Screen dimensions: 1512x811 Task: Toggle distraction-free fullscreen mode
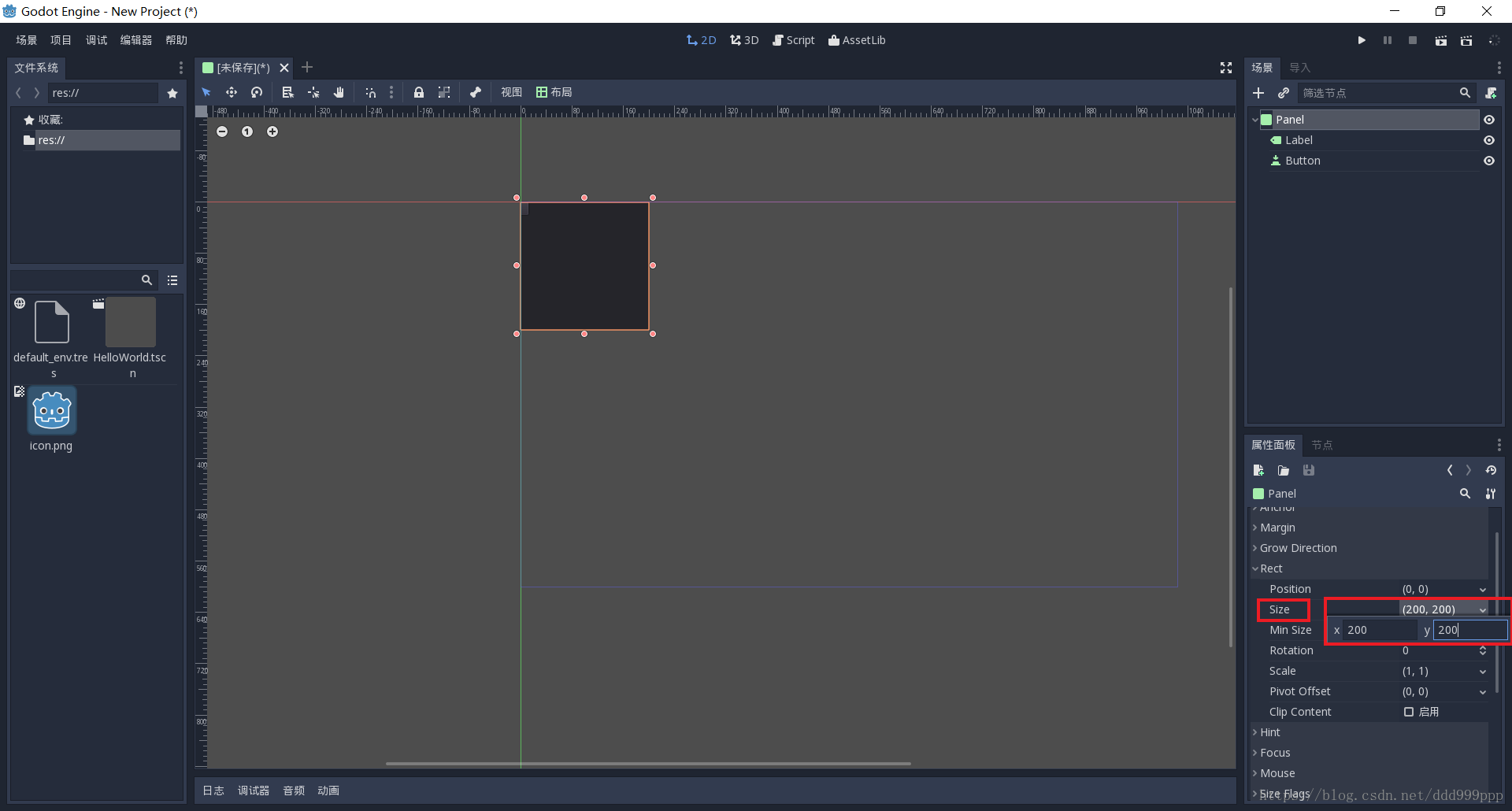[1226, 68]
